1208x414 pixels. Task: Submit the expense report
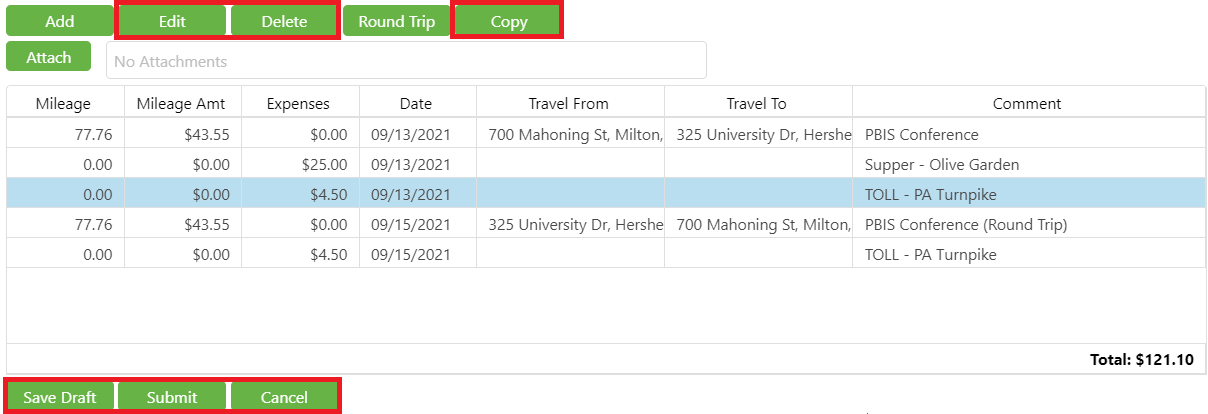click(172, 397)
